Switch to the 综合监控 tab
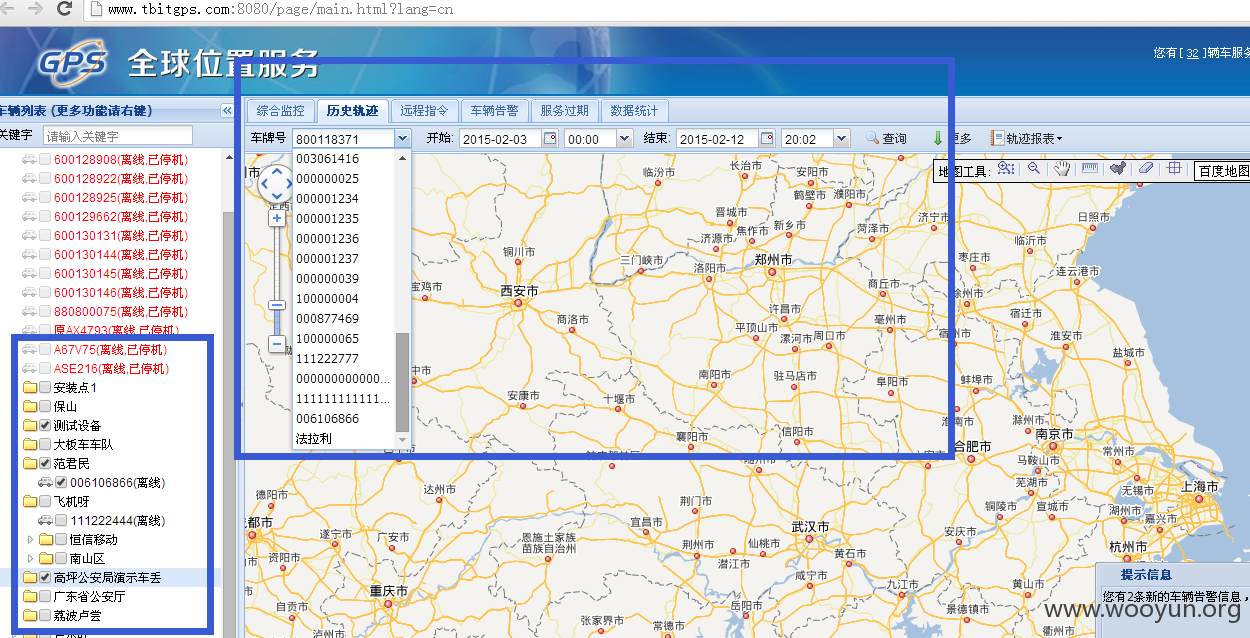The width and height of the screenshot is (1250, 638). [x=280, y=111]
